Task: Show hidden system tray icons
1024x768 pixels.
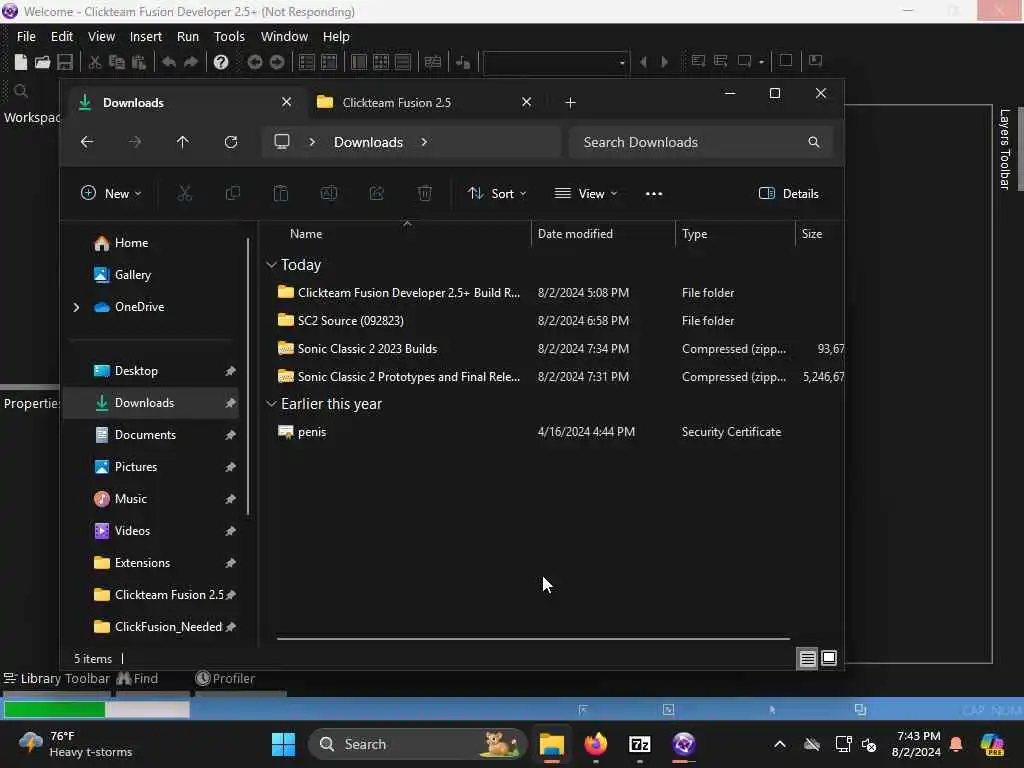Action: (x=780, y=744)
